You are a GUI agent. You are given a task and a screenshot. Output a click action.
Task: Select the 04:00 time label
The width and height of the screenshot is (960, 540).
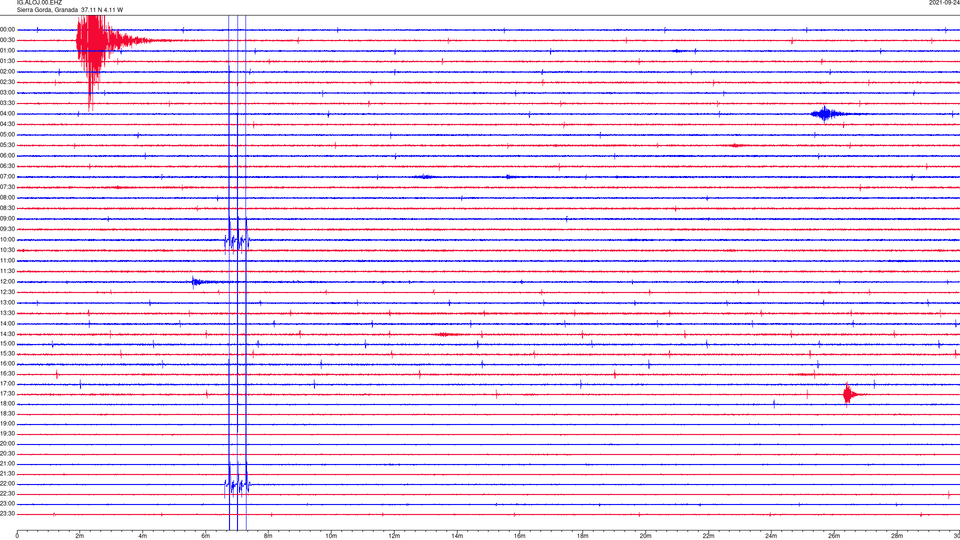coord(8,114)
